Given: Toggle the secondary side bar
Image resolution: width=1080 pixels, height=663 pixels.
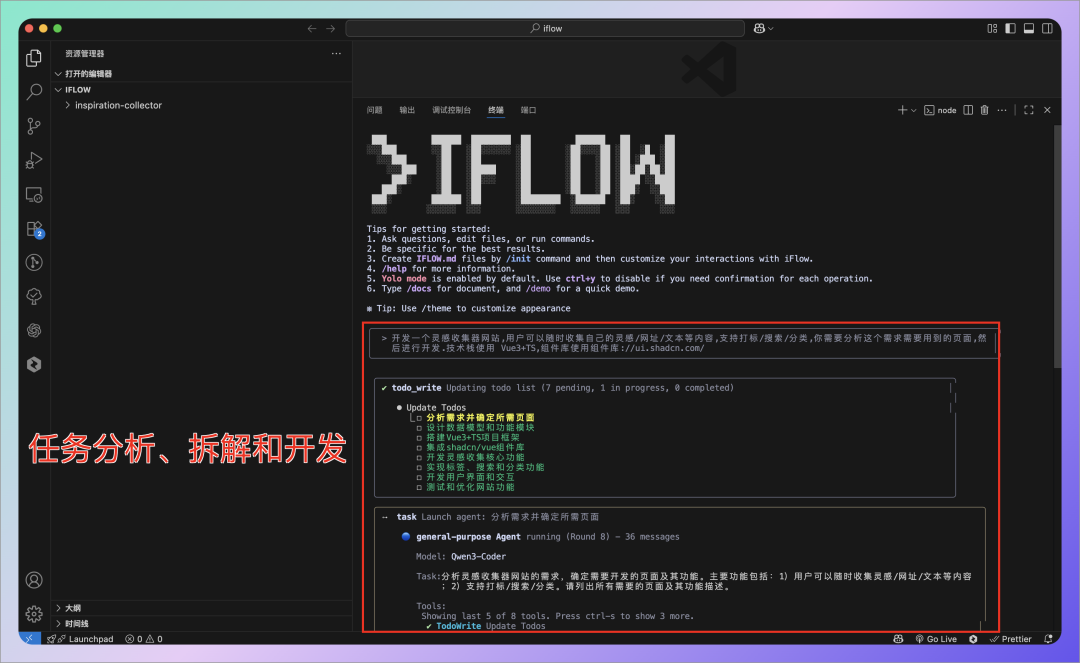Looking at the screenshot, I should click(x=1047, y=28).
